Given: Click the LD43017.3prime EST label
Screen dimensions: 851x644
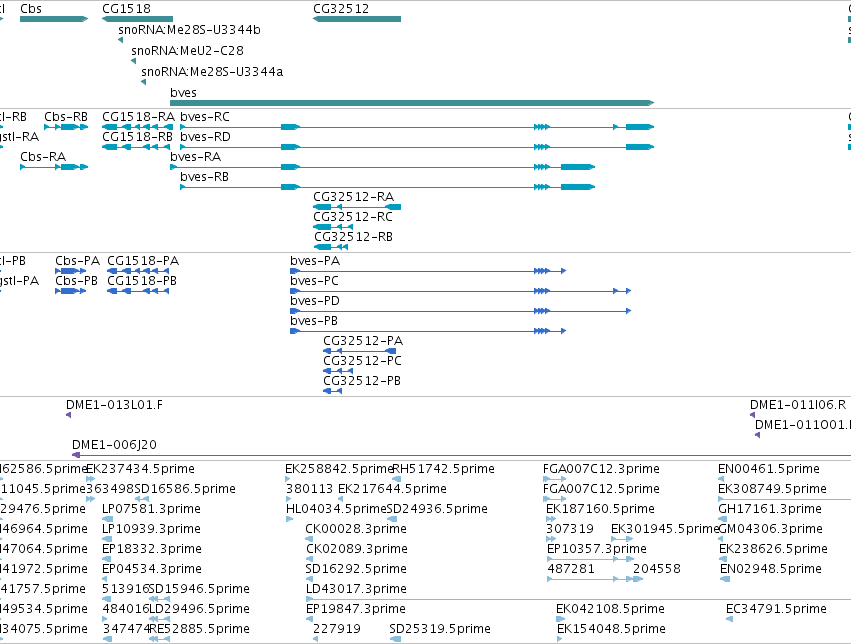Looking at the screenshot, I should click(357, 589).
